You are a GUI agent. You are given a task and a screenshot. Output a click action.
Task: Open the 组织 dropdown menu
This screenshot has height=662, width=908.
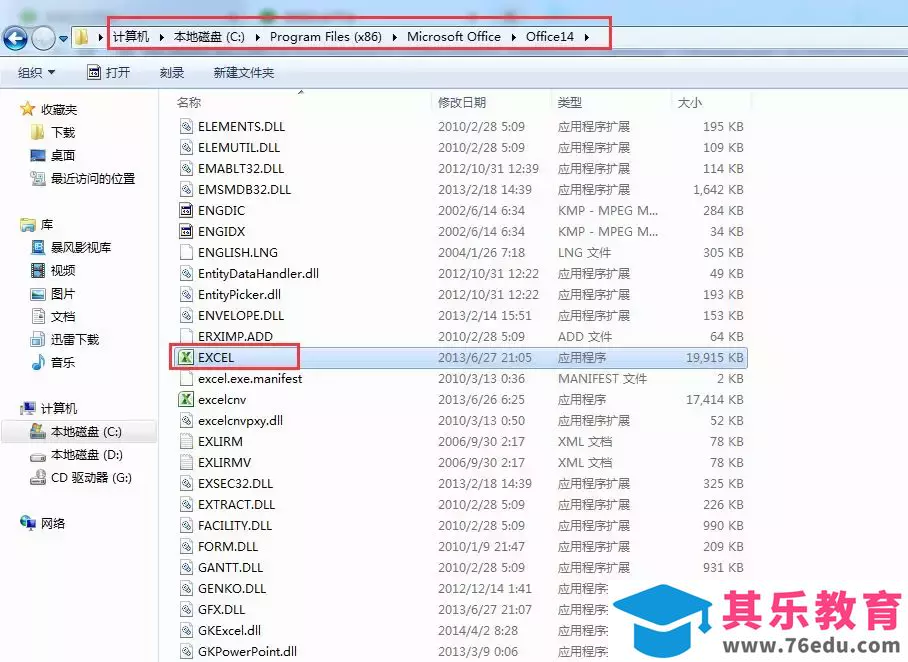pos(36,72)
